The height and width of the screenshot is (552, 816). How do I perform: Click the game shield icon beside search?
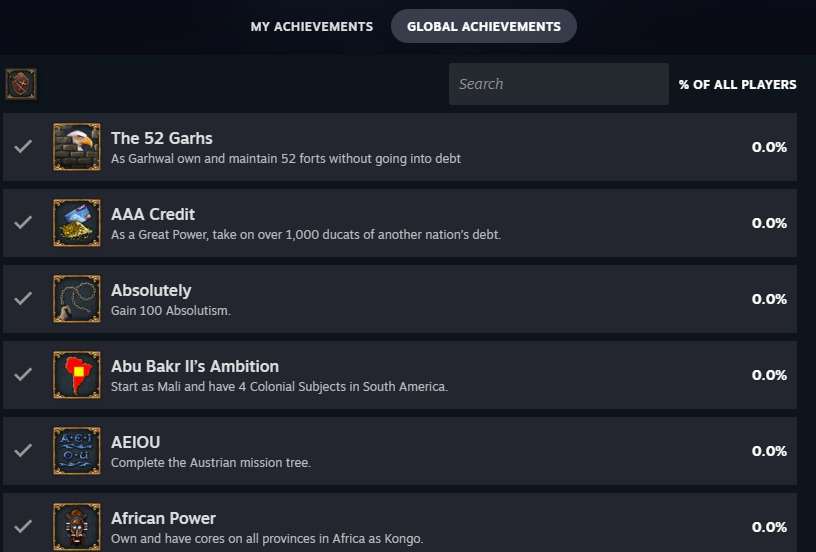pos(21,84)
